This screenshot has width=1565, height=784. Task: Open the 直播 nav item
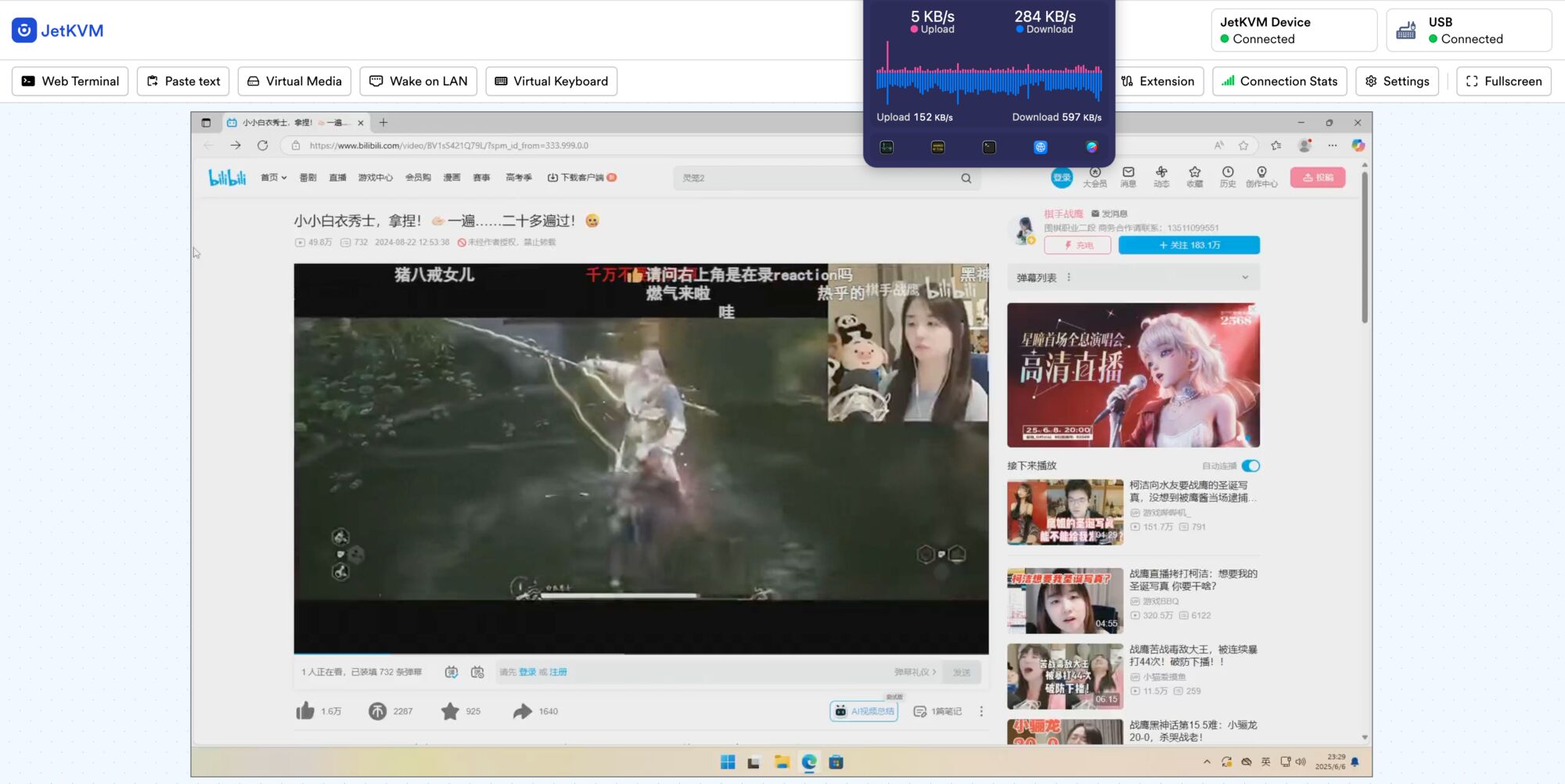point(337,178)
